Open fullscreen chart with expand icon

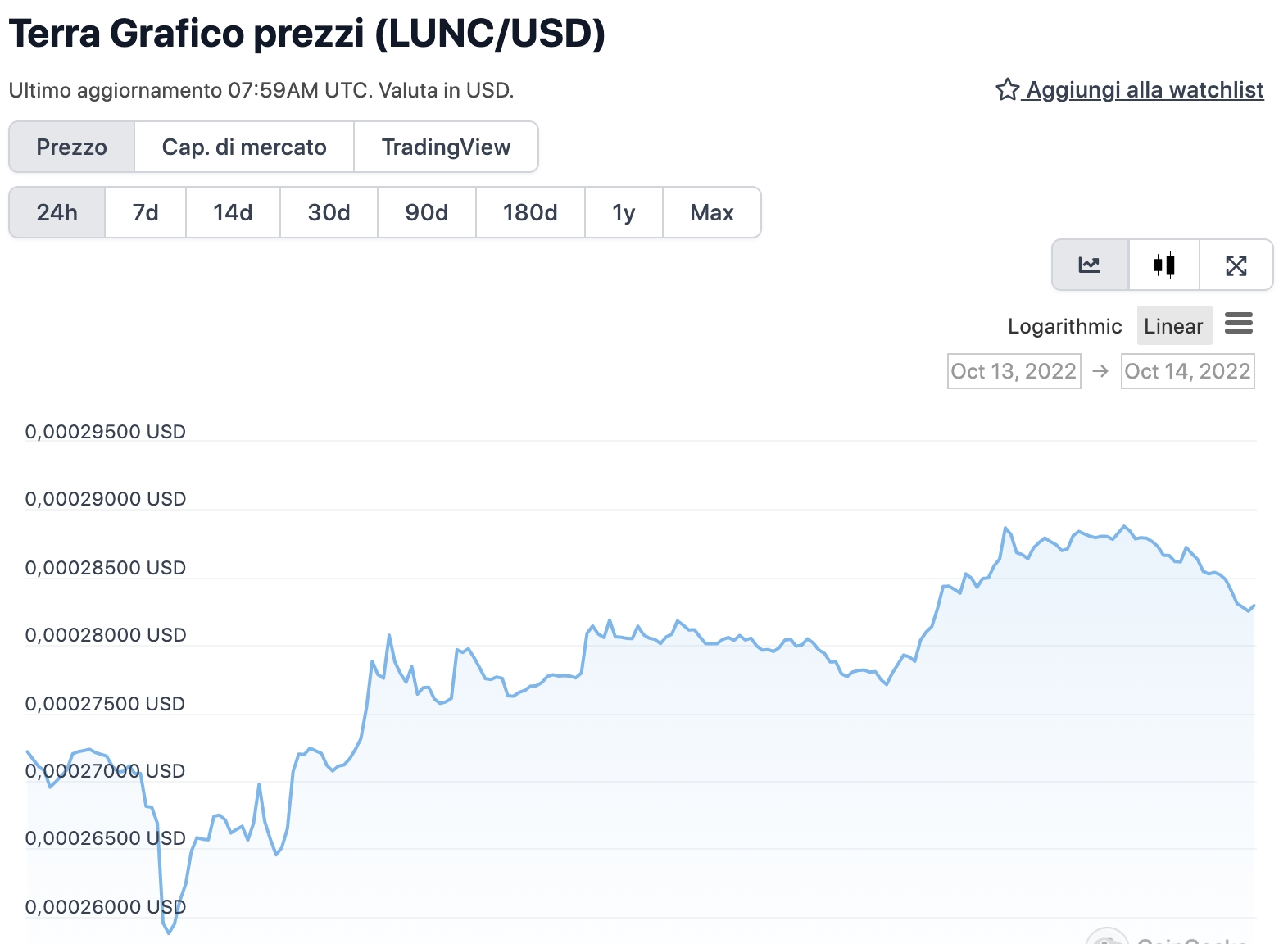1236,265
